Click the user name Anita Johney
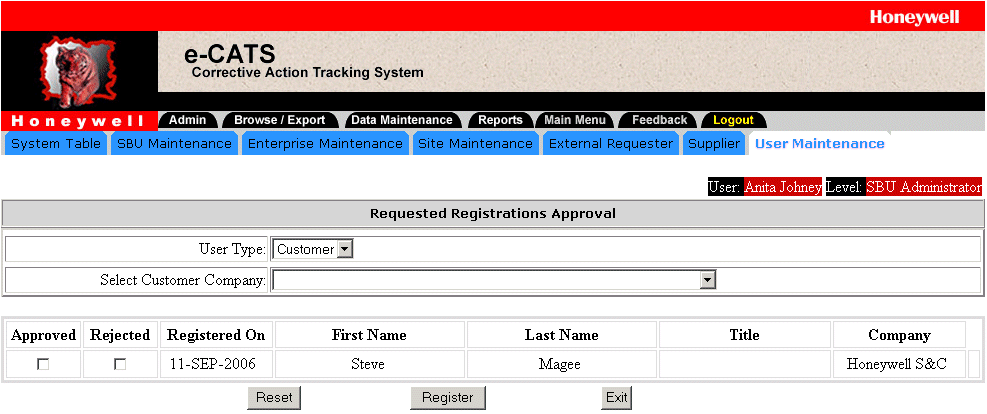Image resolution: width=987 pixels, height=414 pixels. (783, 187)
